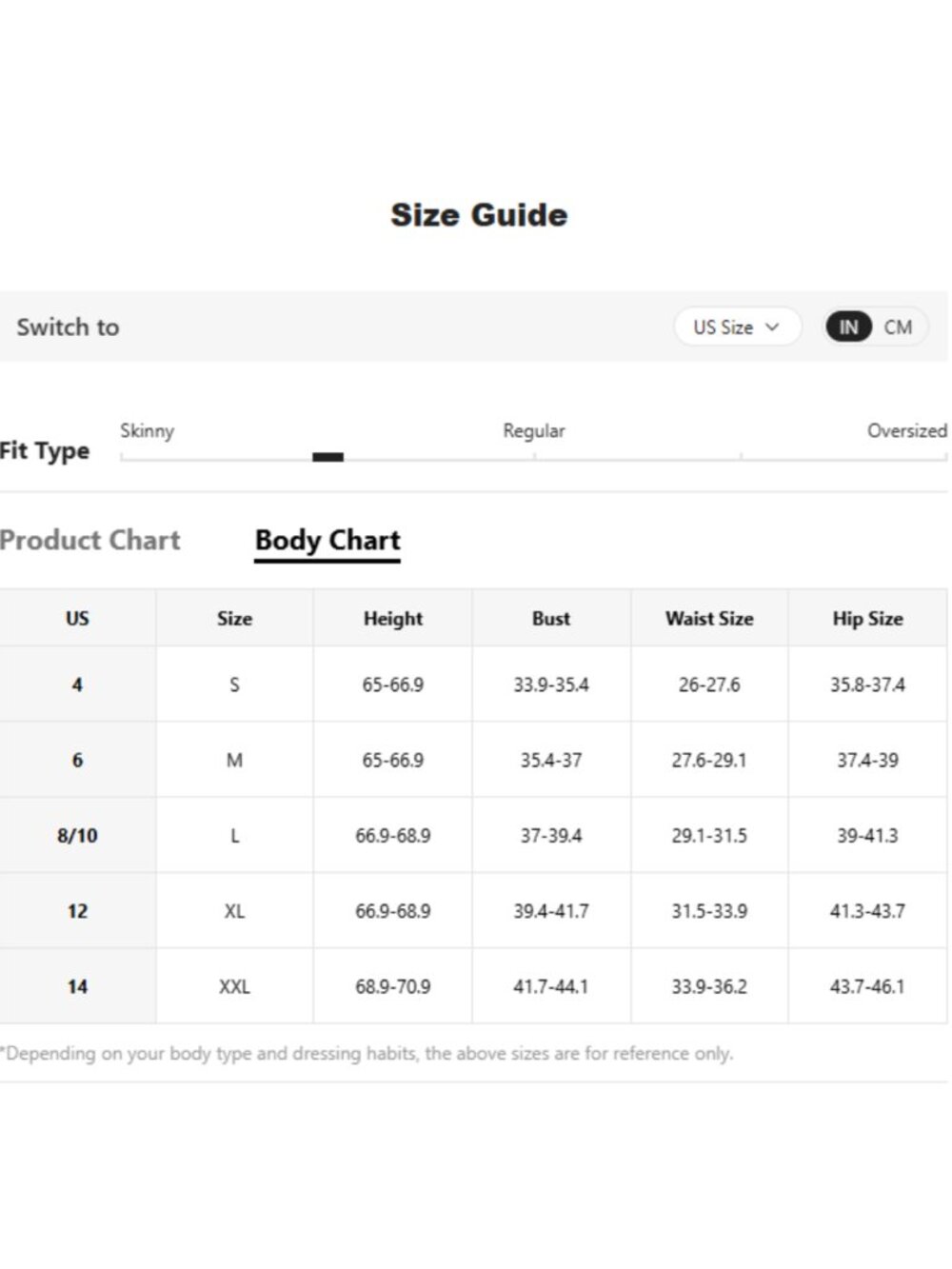Click size S cell
The height and width of the screenshot is (1269, 952).
[234, 684]
